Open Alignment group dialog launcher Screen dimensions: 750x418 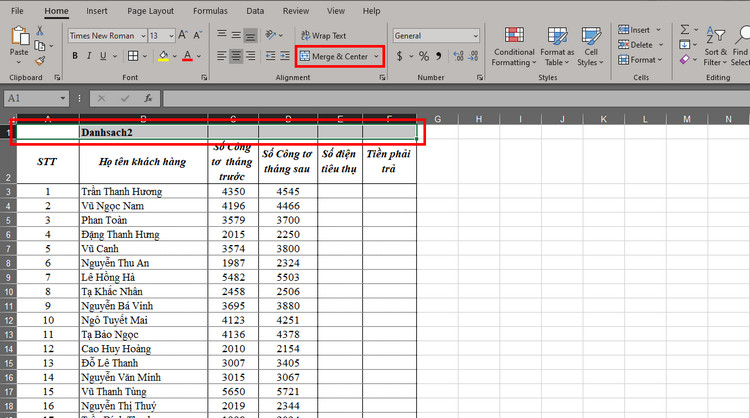[x=382, y=77]
